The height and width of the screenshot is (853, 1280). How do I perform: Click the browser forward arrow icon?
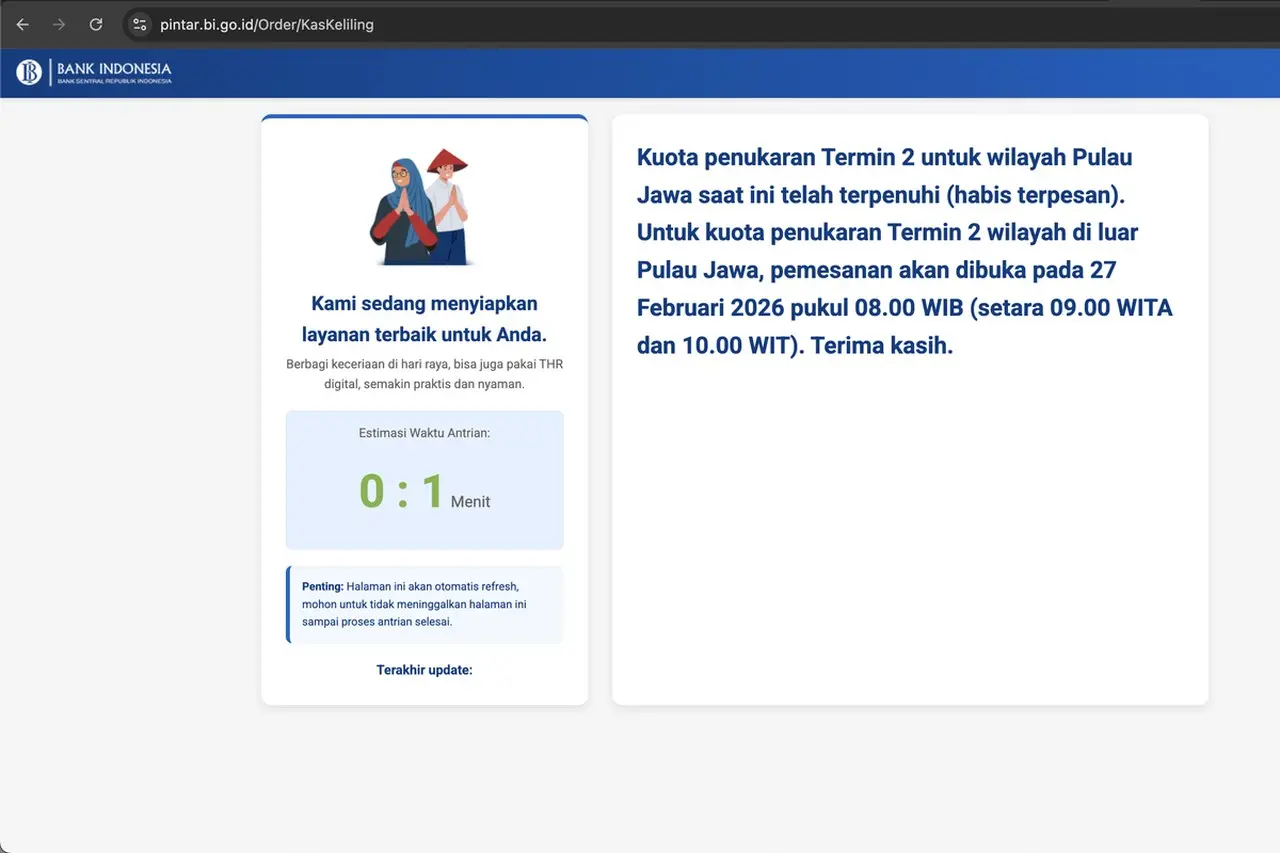click(59, 24)
